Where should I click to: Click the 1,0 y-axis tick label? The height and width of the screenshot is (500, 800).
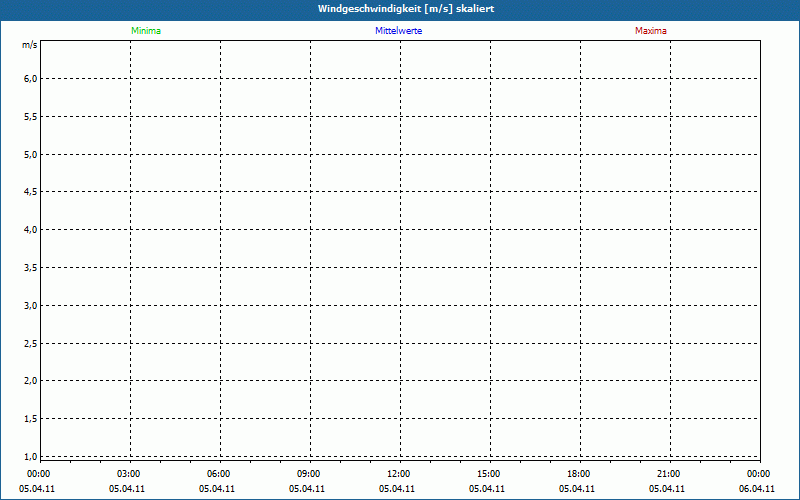[x=30, y=456]
